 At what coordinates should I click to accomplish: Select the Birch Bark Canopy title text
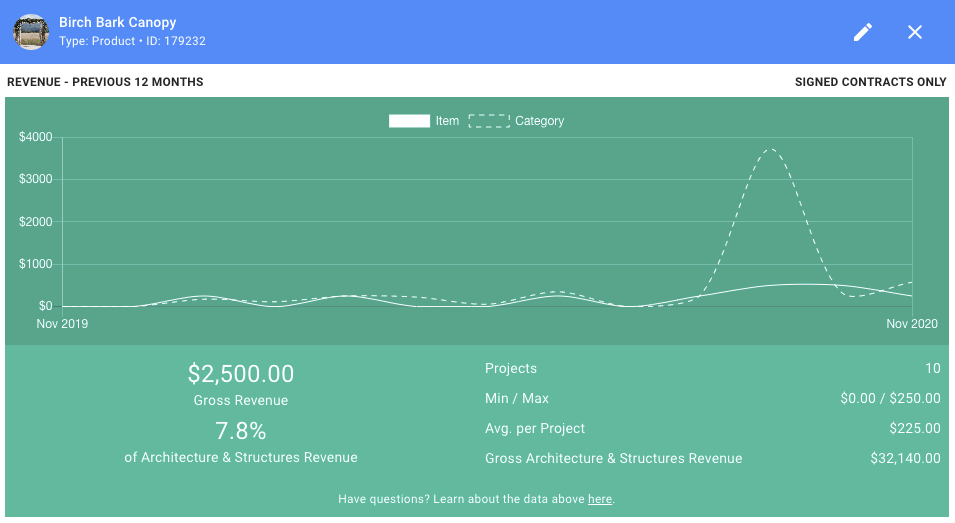tap(118, 23)
